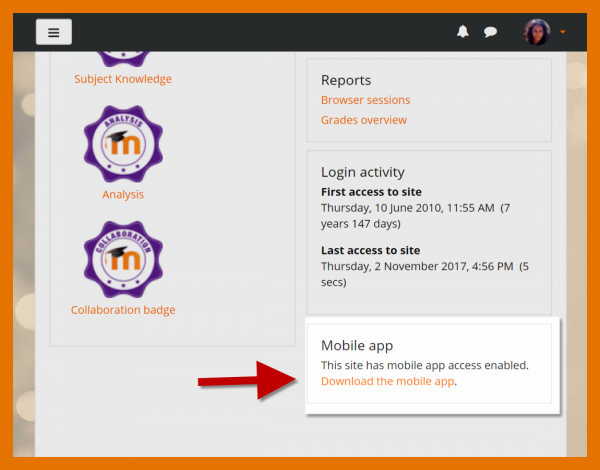Click the Analysis badge image
Viewport: 600px width, 470px height.
tap(123, 144)
